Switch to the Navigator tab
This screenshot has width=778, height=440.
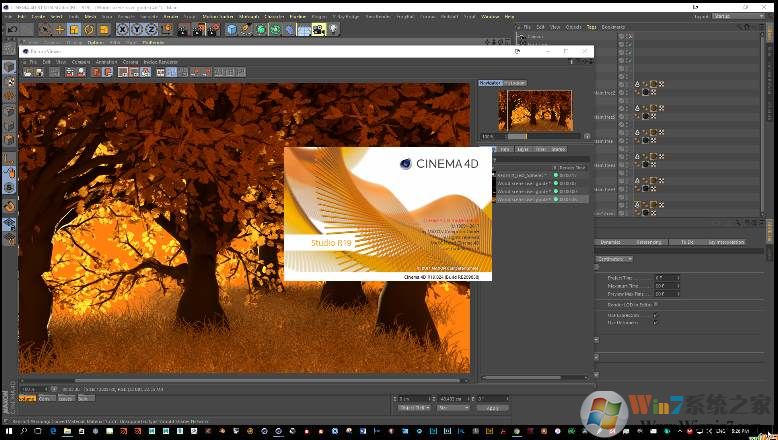[x=490, y=83]
